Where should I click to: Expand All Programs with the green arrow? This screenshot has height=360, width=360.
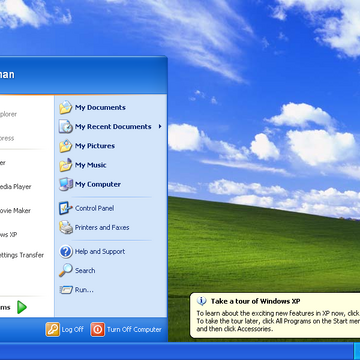pyautogui.click(x=22, y=307)
